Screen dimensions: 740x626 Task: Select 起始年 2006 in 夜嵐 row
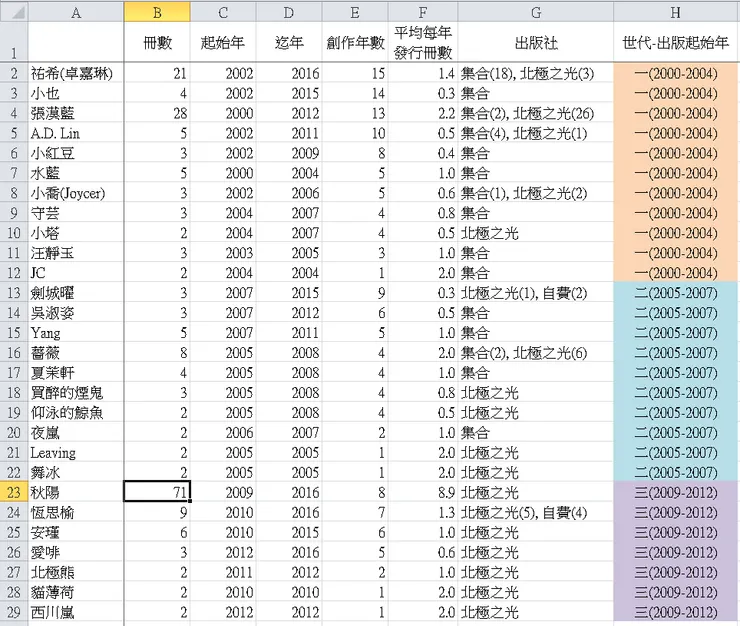223,432
